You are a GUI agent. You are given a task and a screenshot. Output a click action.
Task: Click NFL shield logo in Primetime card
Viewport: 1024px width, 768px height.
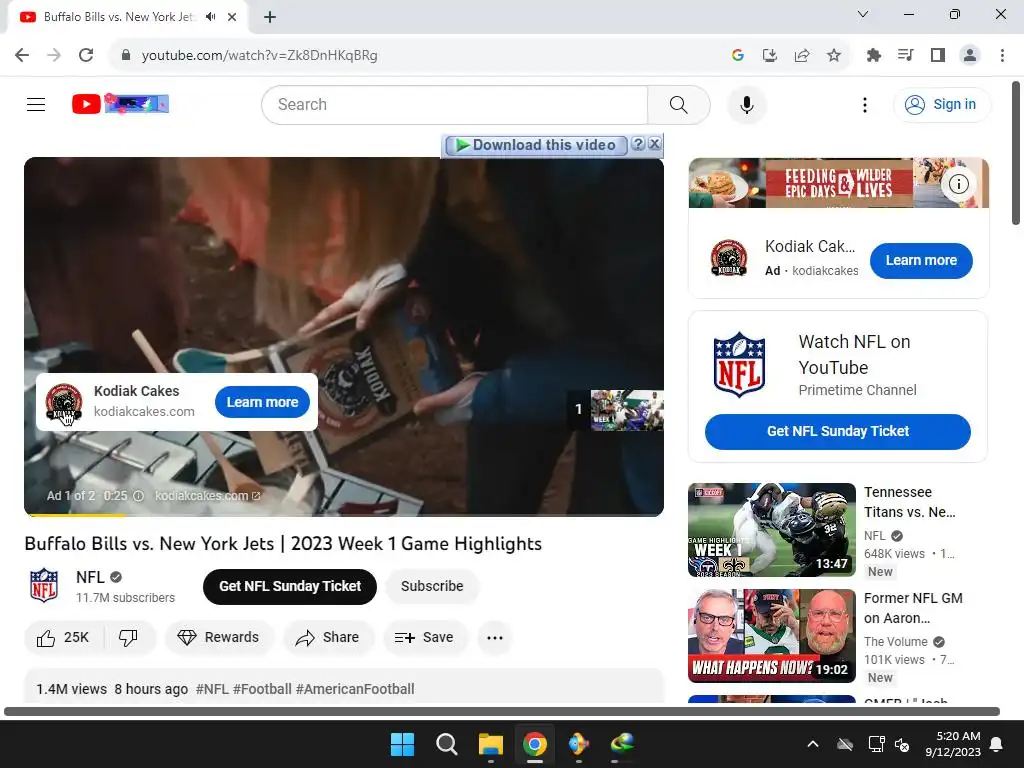pos(739,364)
